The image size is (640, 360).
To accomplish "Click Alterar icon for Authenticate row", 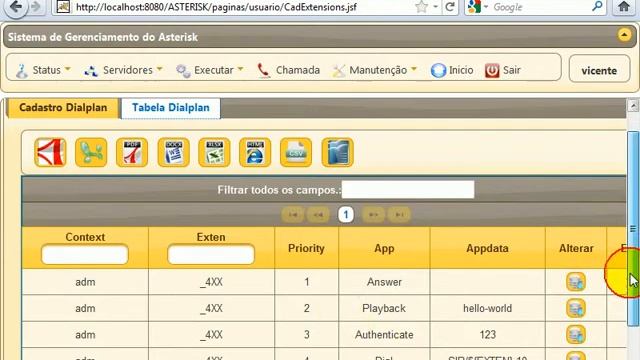I will [576, 335].
